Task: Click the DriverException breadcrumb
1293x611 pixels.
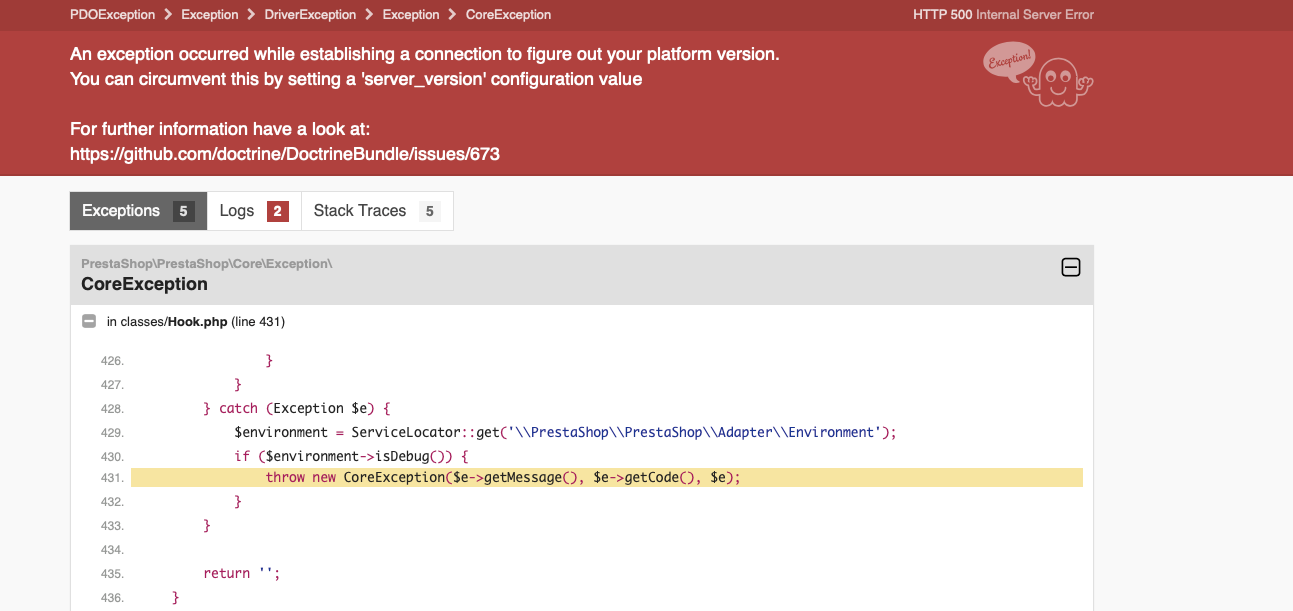Action: (310, 15)
